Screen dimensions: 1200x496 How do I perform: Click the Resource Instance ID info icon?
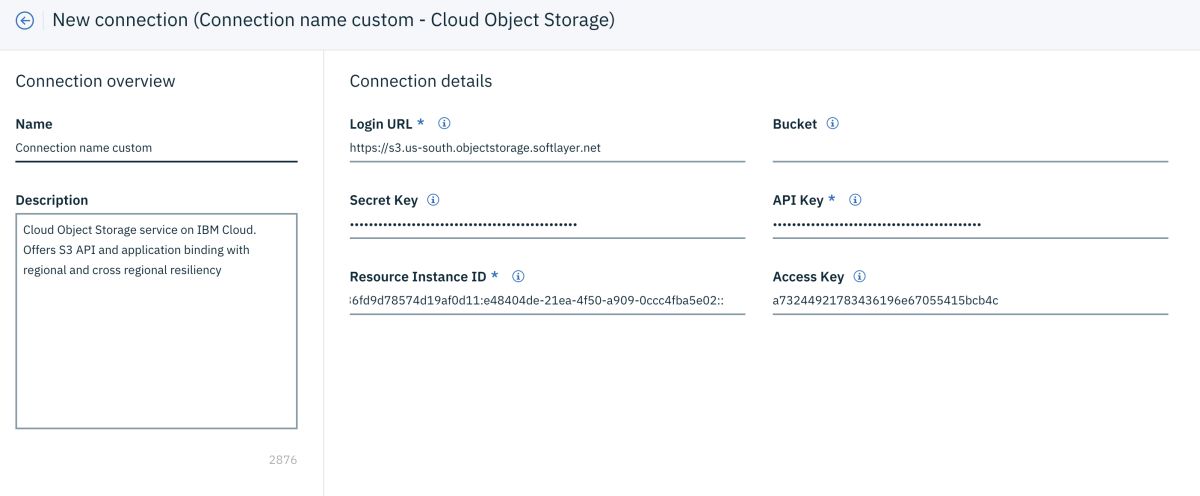click(x=518, y=276)
